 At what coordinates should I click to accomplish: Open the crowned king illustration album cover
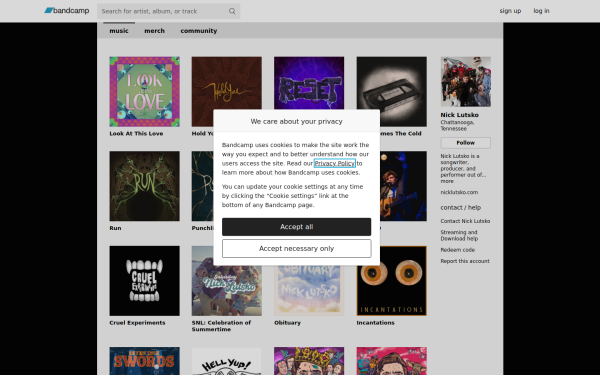(x=309, y=361)
